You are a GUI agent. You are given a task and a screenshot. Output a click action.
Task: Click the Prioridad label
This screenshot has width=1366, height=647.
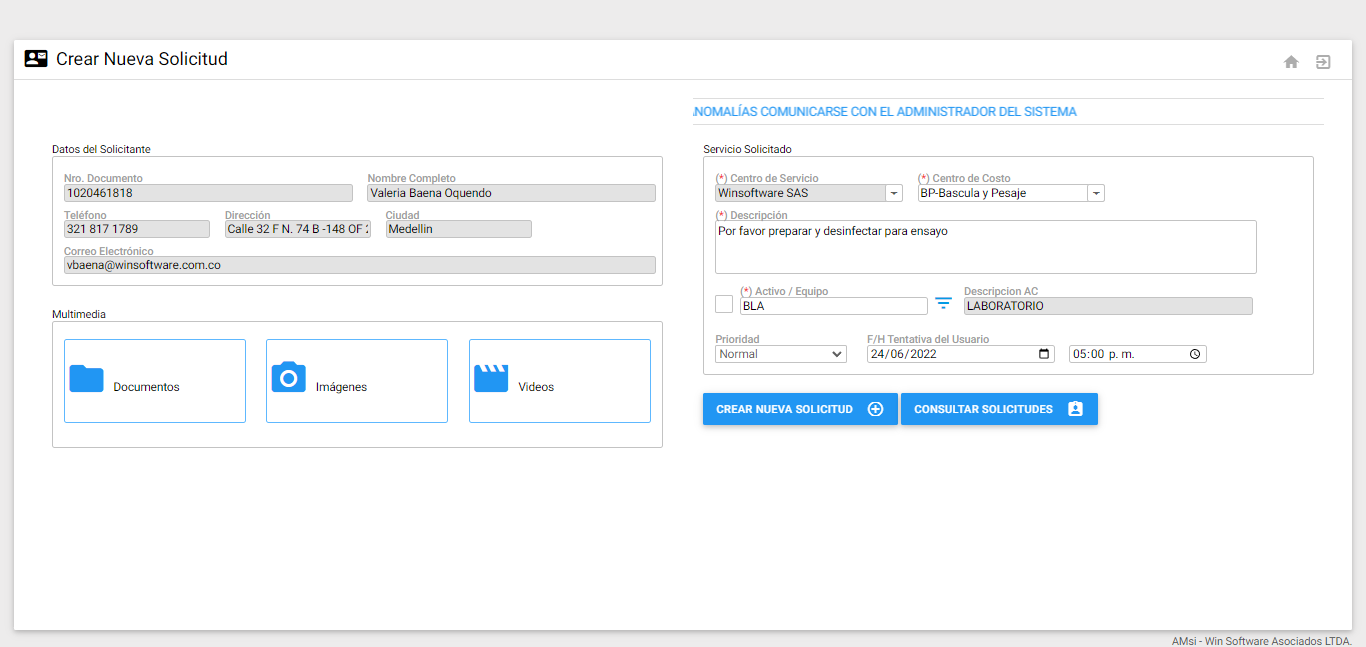coord(738,339)
